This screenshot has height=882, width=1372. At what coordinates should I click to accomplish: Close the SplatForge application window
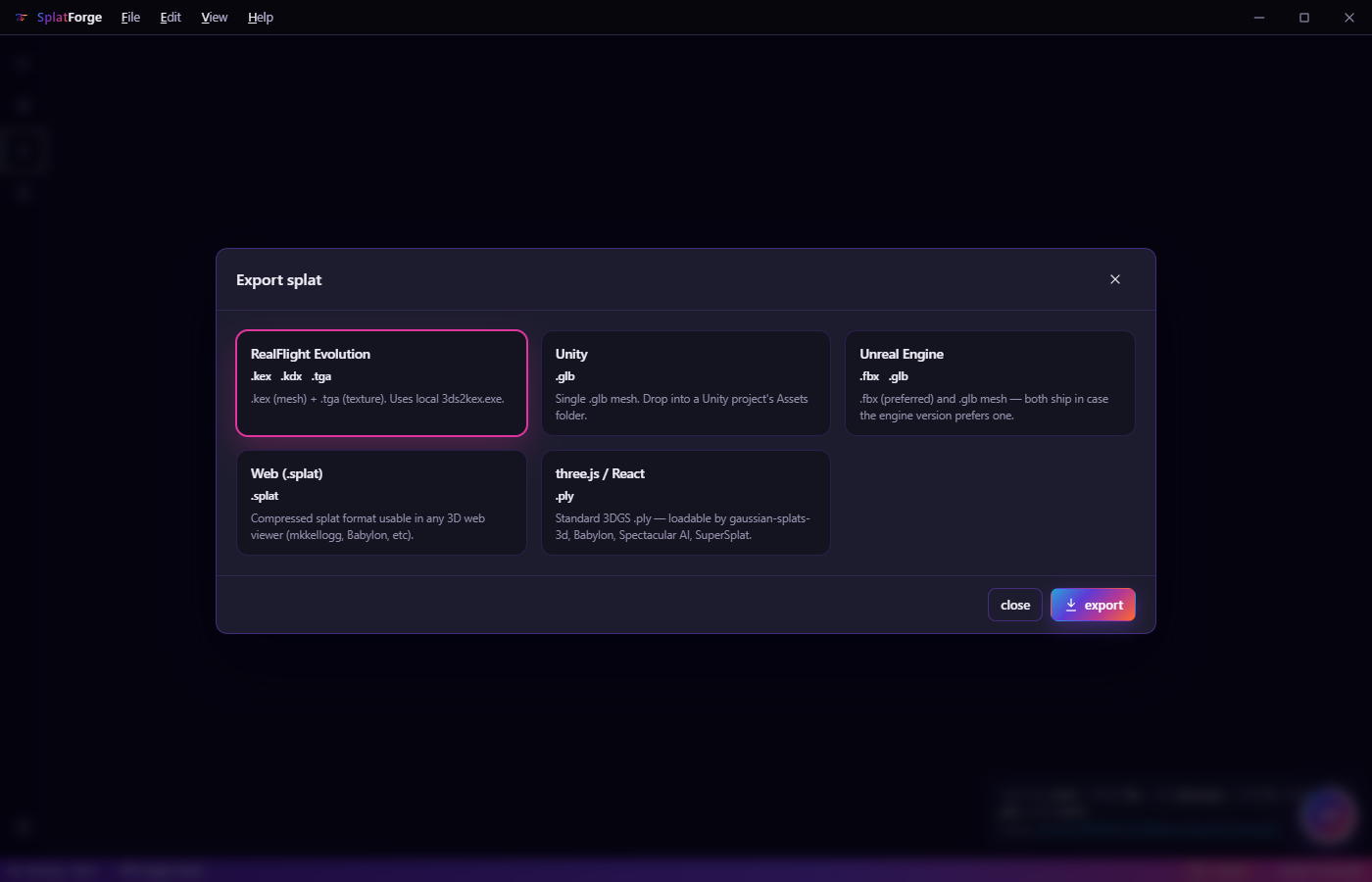(1349, 18)
